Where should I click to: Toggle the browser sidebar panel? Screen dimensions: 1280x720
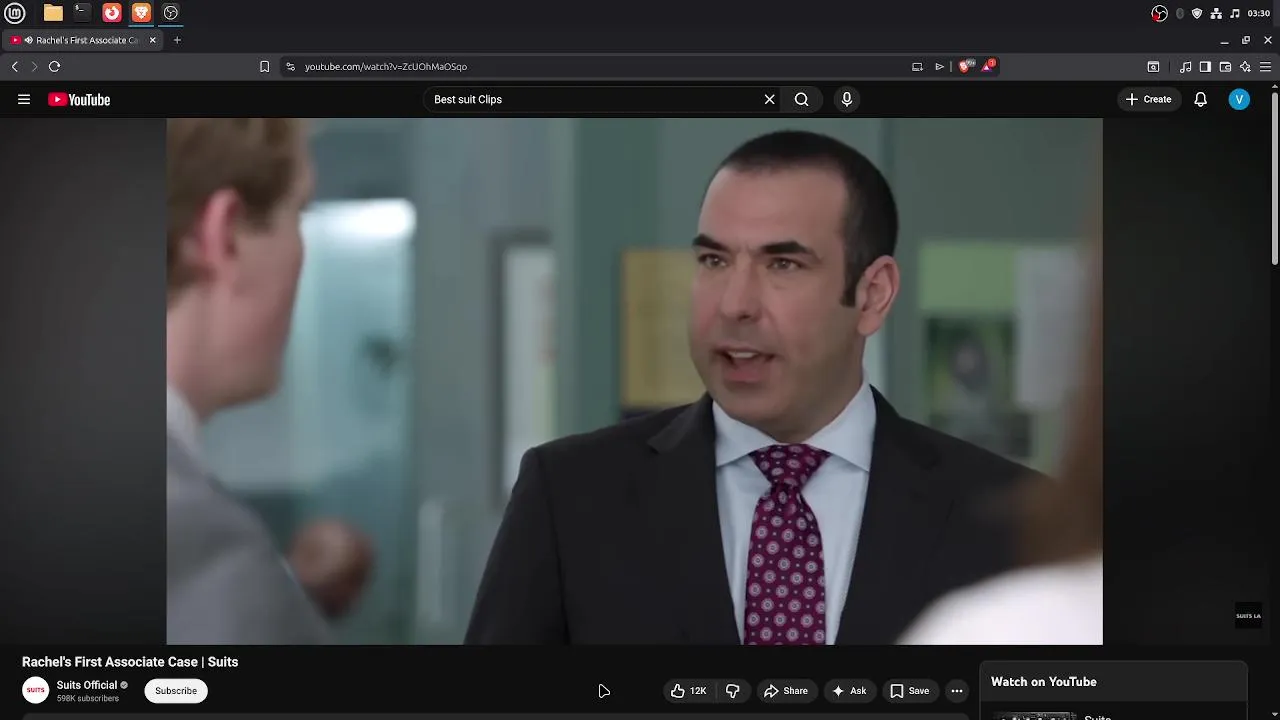[x=1205, y=67]
